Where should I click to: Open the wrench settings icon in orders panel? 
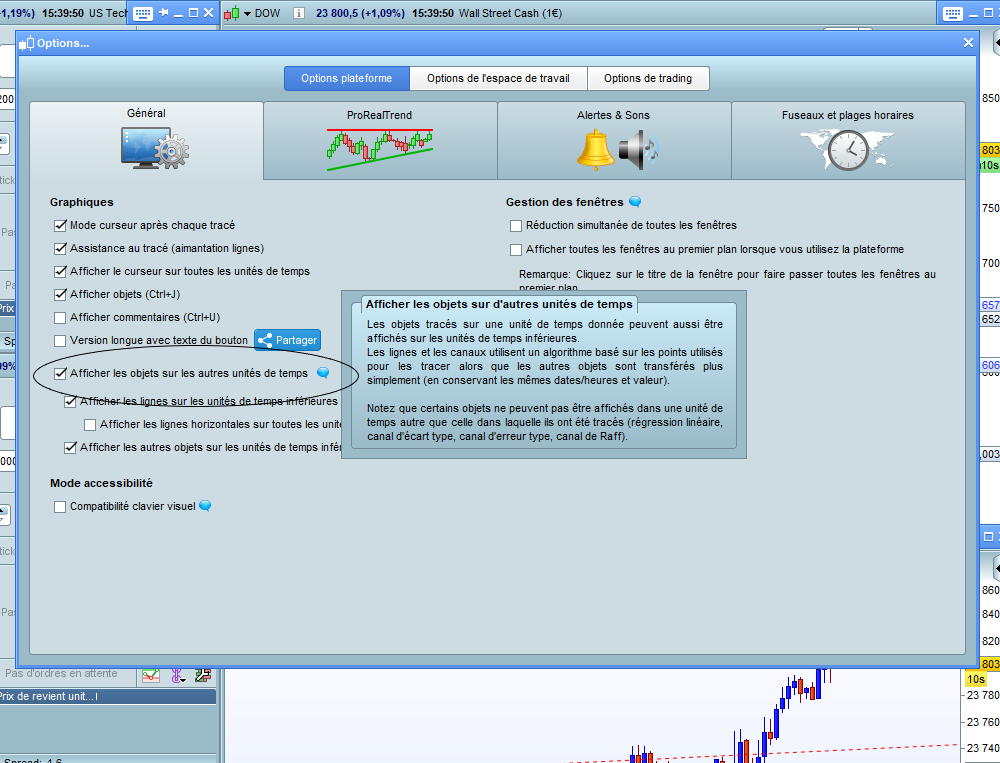(x=203, y=675)
